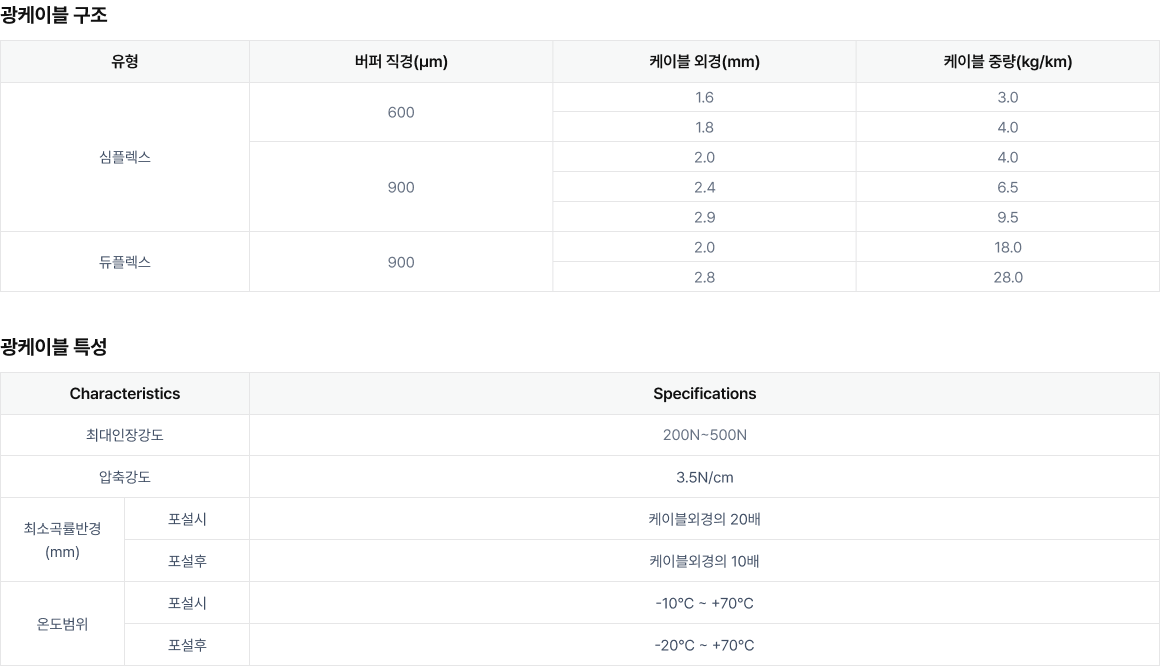The height and width of the screenshot is (666, 1160).
Task: Click the 1.6 cable outer diameter value
Action: point(704,98)
